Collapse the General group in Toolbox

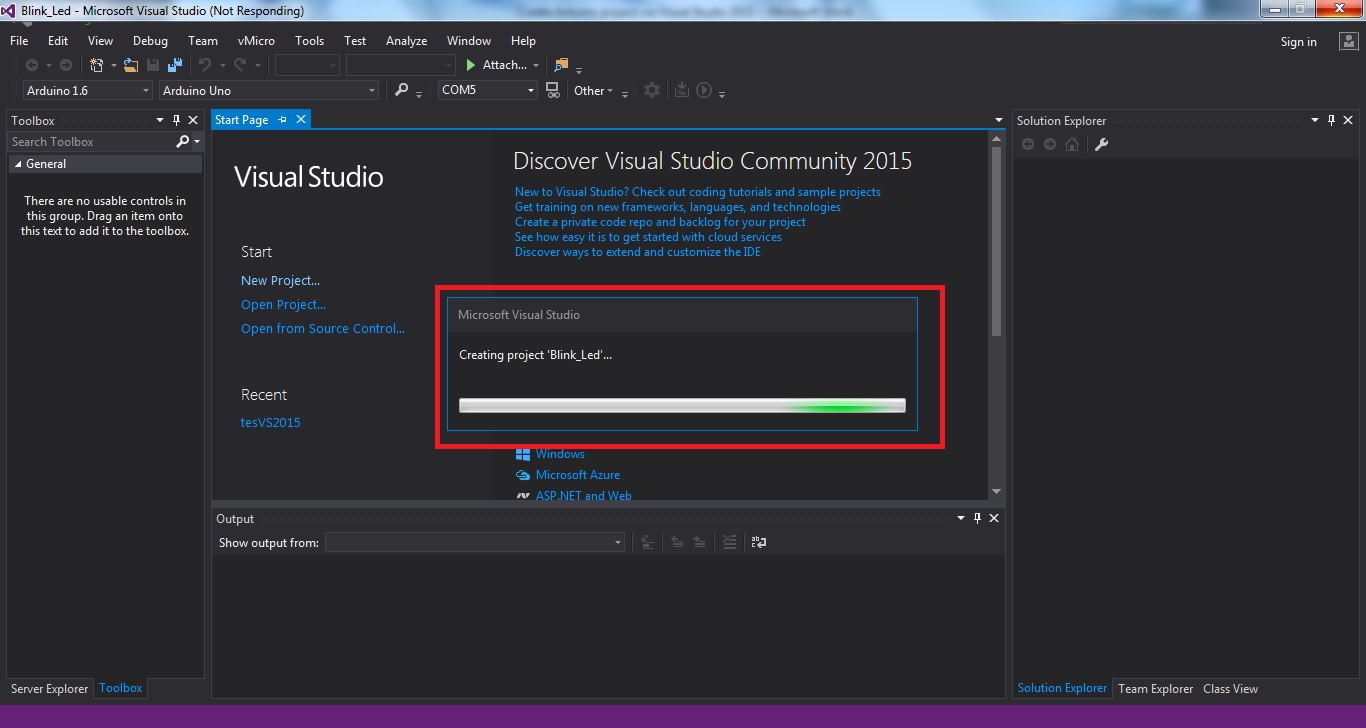[18, 164]
